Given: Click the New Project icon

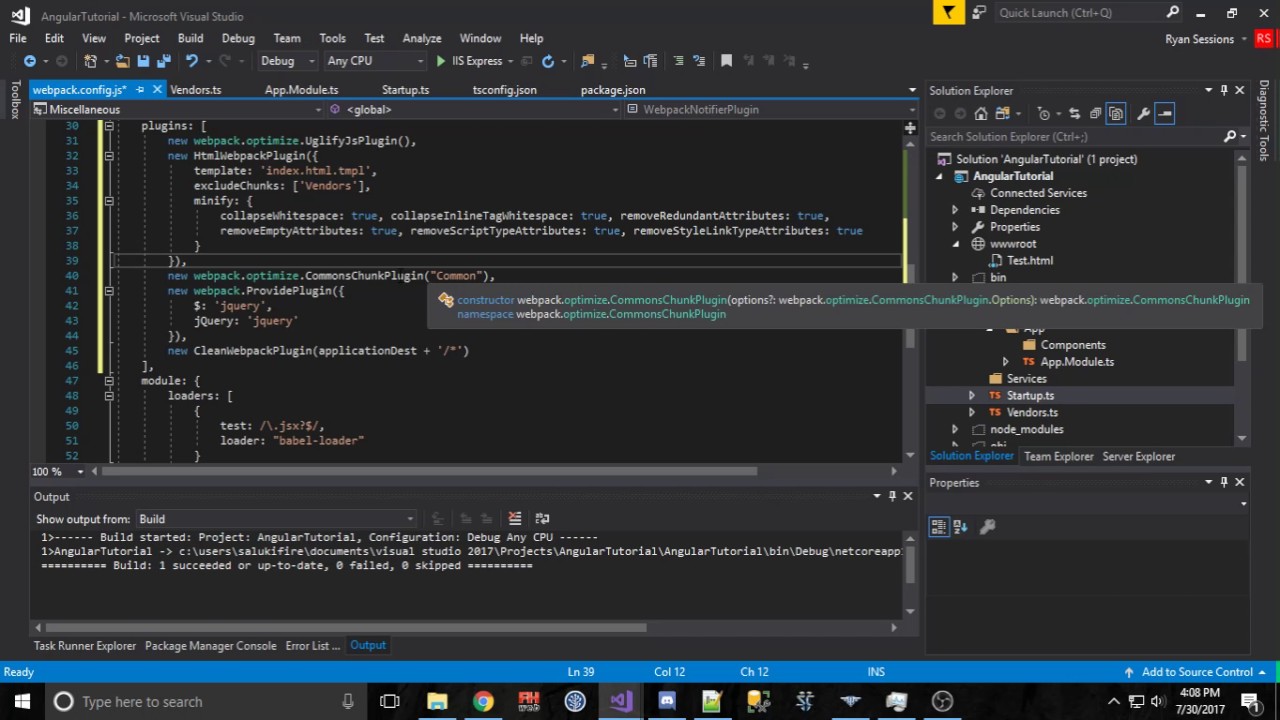Looking at the screenshot, I should pyautogui.click(x=90, y=61).
